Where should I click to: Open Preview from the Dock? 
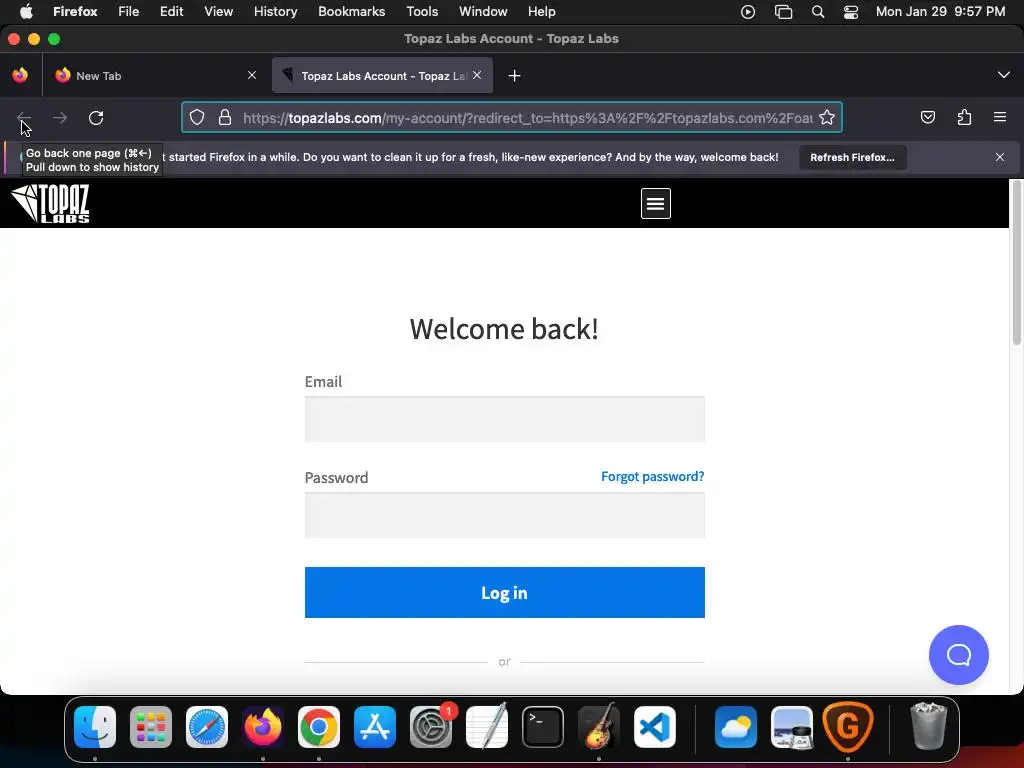point(792,727)
